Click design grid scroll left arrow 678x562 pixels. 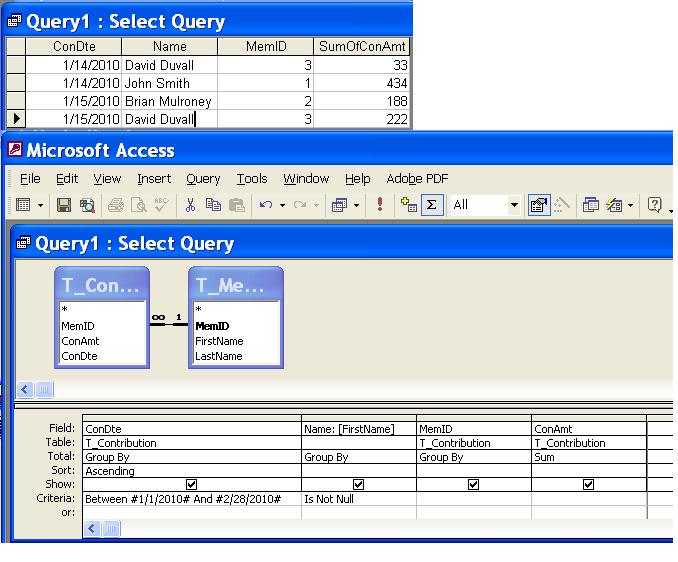tap(92, 528)
